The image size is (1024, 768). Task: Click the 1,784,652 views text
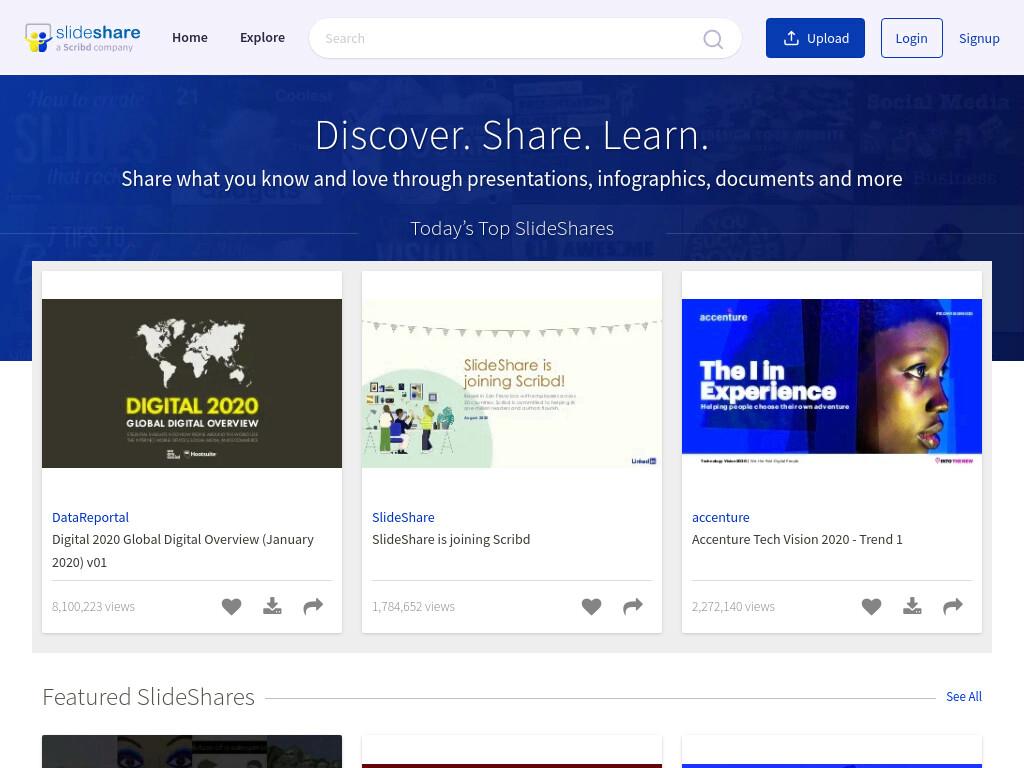tap(413, 607)
